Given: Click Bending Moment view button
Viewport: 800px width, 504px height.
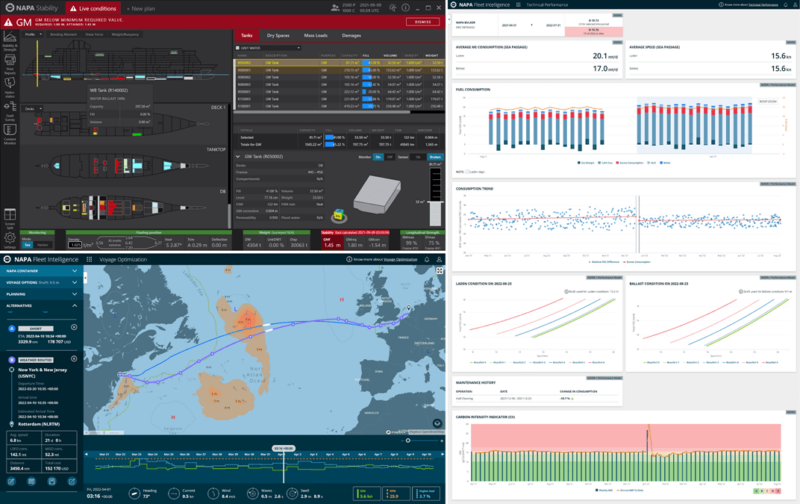Looking at the screenshot, I should pyautogui.click(x=63, y=35).
